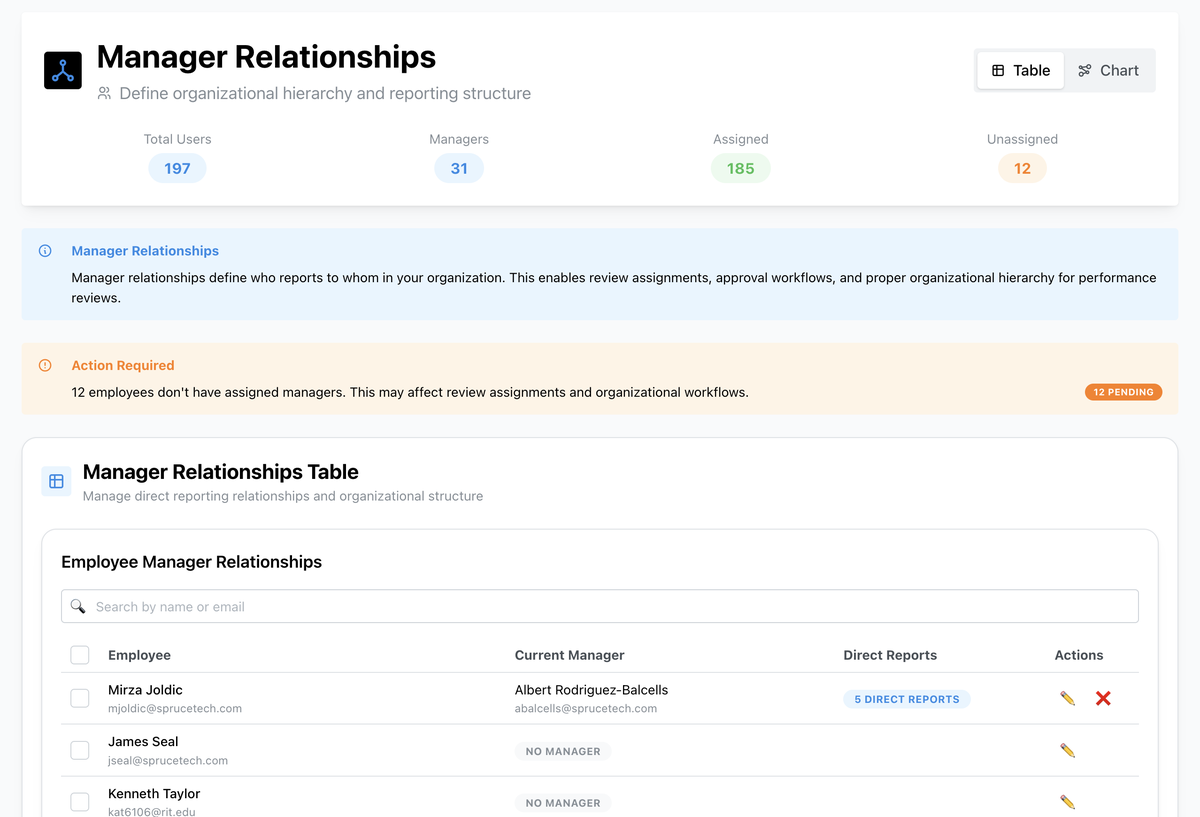Click the Assigned count 185
Viewport: 1200px width, 817px height.
[x=741, y=168]
